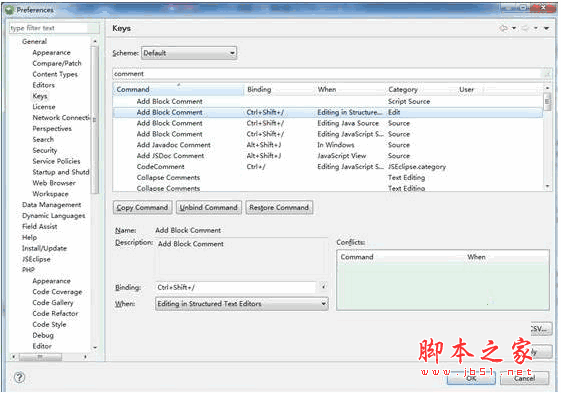Select the Data Management node
Viewport: 561px width, 393px height.
(x=52, y=205)
